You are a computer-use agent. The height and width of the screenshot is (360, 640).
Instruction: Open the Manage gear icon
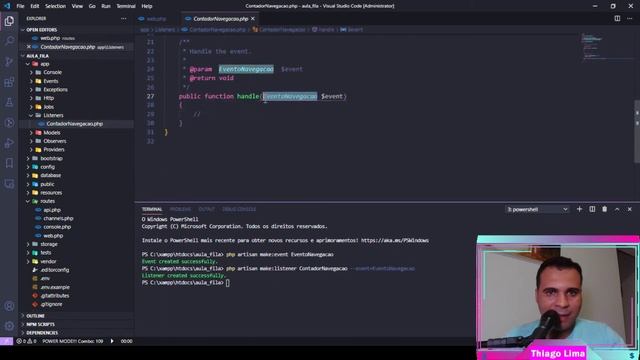click(9, 326)
